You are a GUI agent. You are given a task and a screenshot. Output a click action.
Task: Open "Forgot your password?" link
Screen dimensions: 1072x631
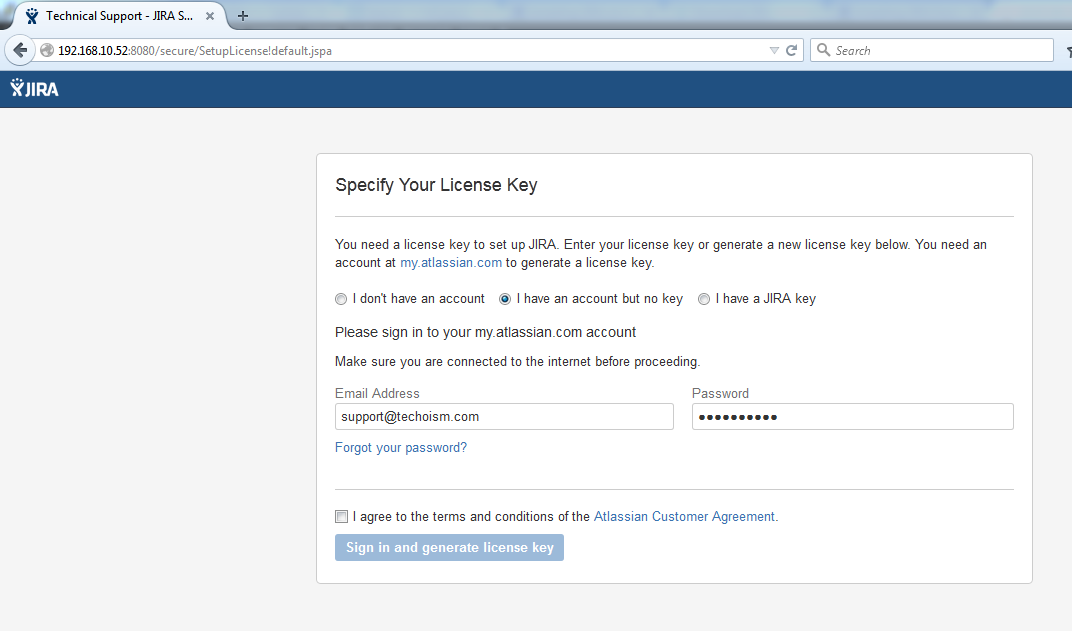pos(401,447)
